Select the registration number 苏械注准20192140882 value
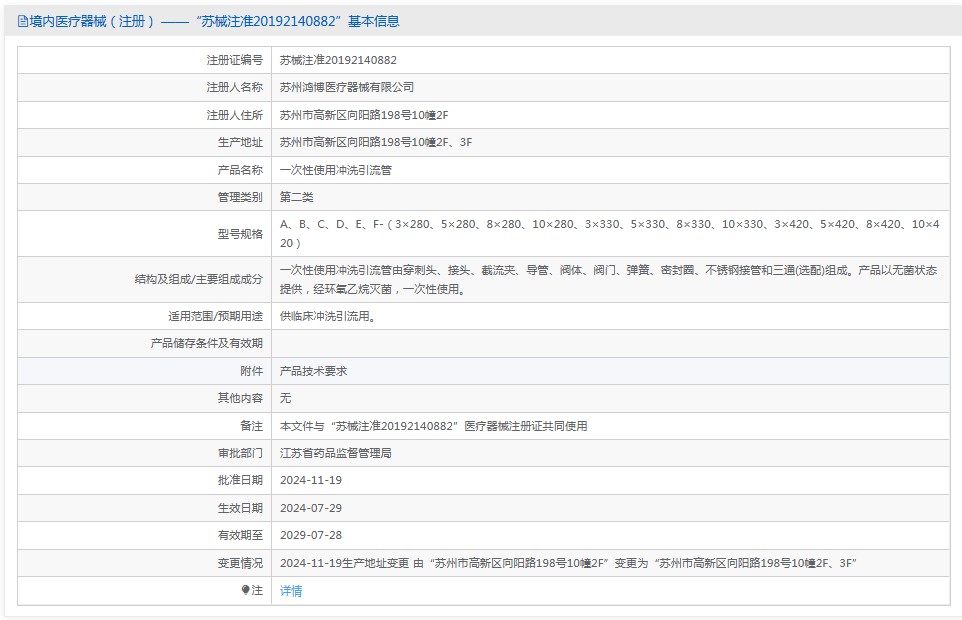The height and width of the screenshot is (620, 962). 338,60
